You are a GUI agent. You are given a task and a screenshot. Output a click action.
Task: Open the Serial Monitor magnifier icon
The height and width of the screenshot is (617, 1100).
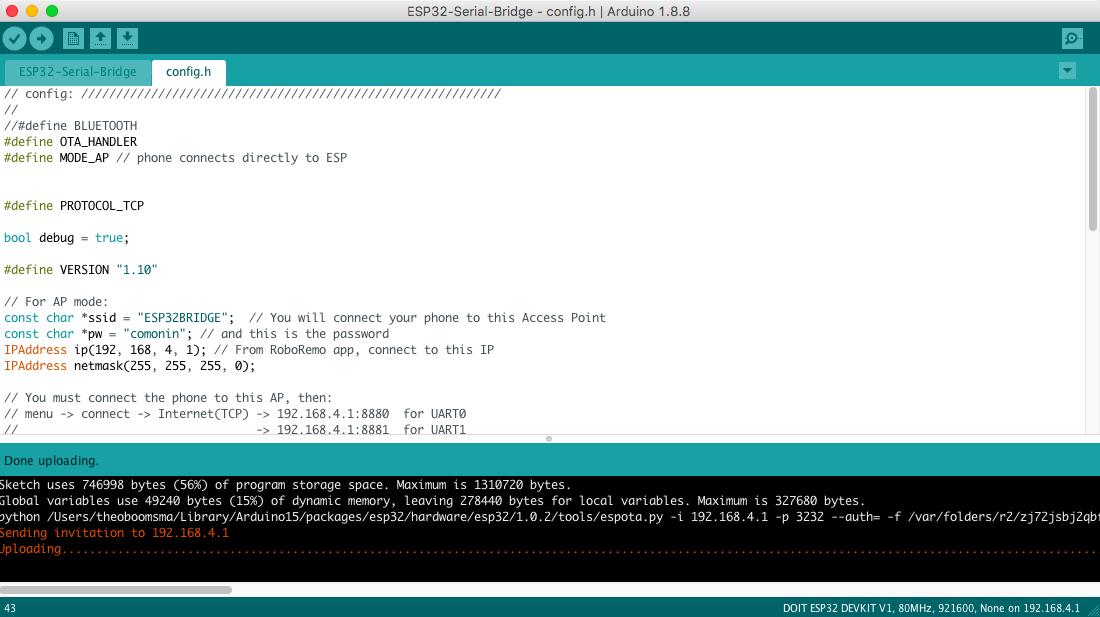1072,38
